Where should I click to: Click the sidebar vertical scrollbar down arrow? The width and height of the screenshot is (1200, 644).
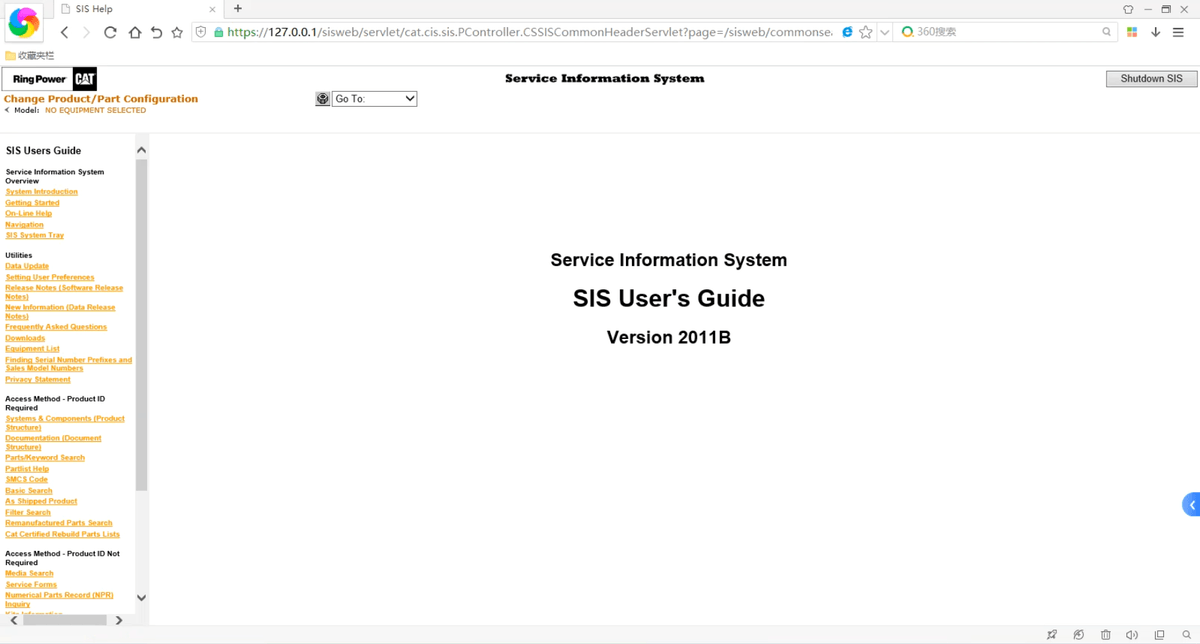141,598
